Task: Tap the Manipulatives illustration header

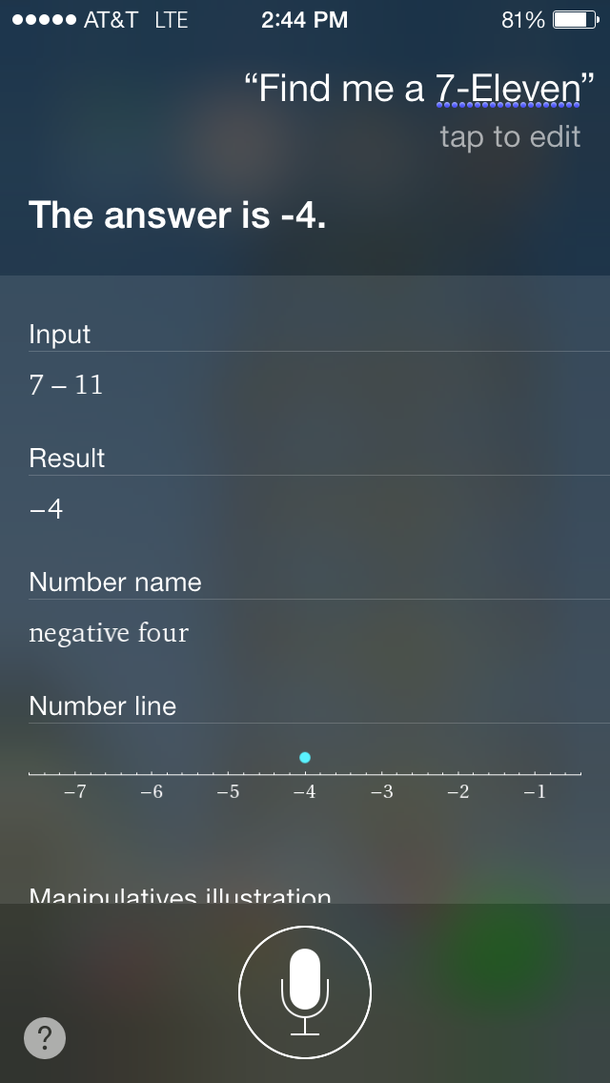Action: (x=180, y=895)
